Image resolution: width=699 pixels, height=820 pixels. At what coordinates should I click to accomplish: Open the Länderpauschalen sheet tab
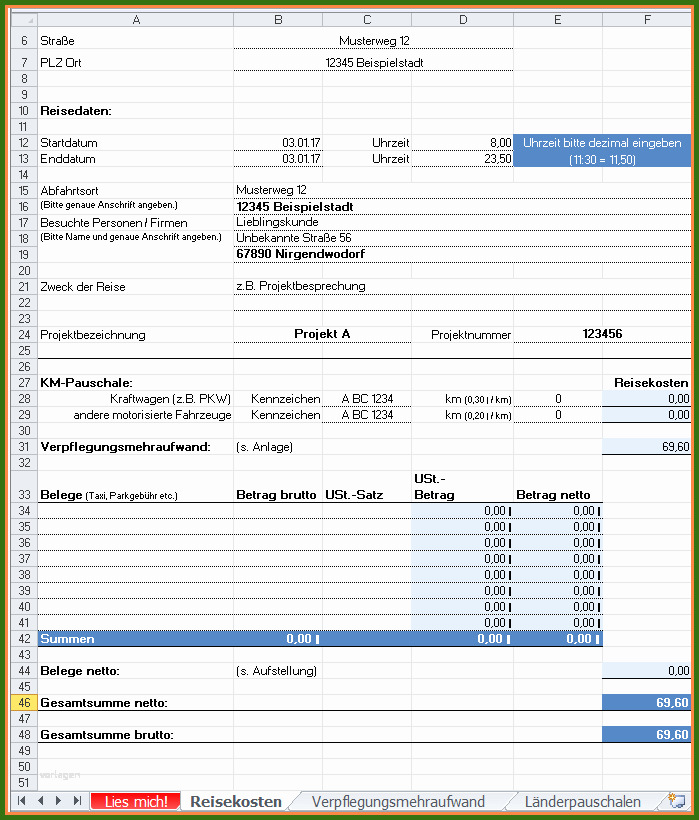582,802
